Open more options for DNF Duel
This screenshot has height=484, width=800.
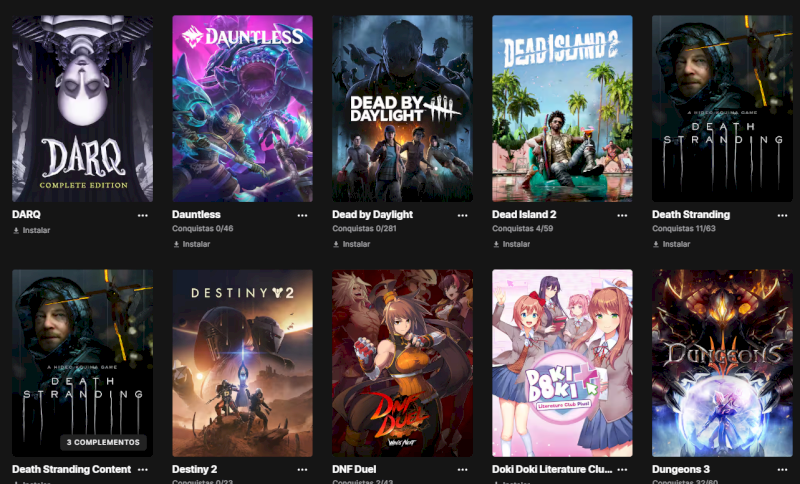click(462, 469)
